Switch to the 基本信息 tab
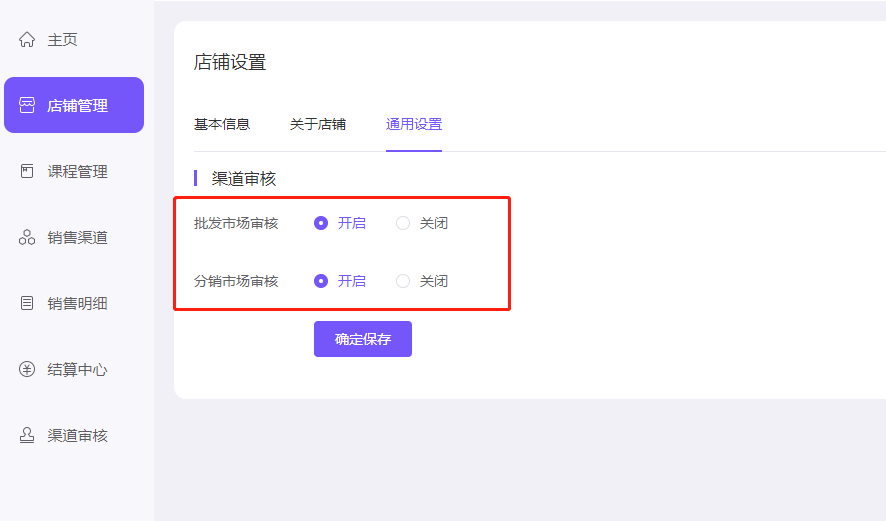 (222, 125)
